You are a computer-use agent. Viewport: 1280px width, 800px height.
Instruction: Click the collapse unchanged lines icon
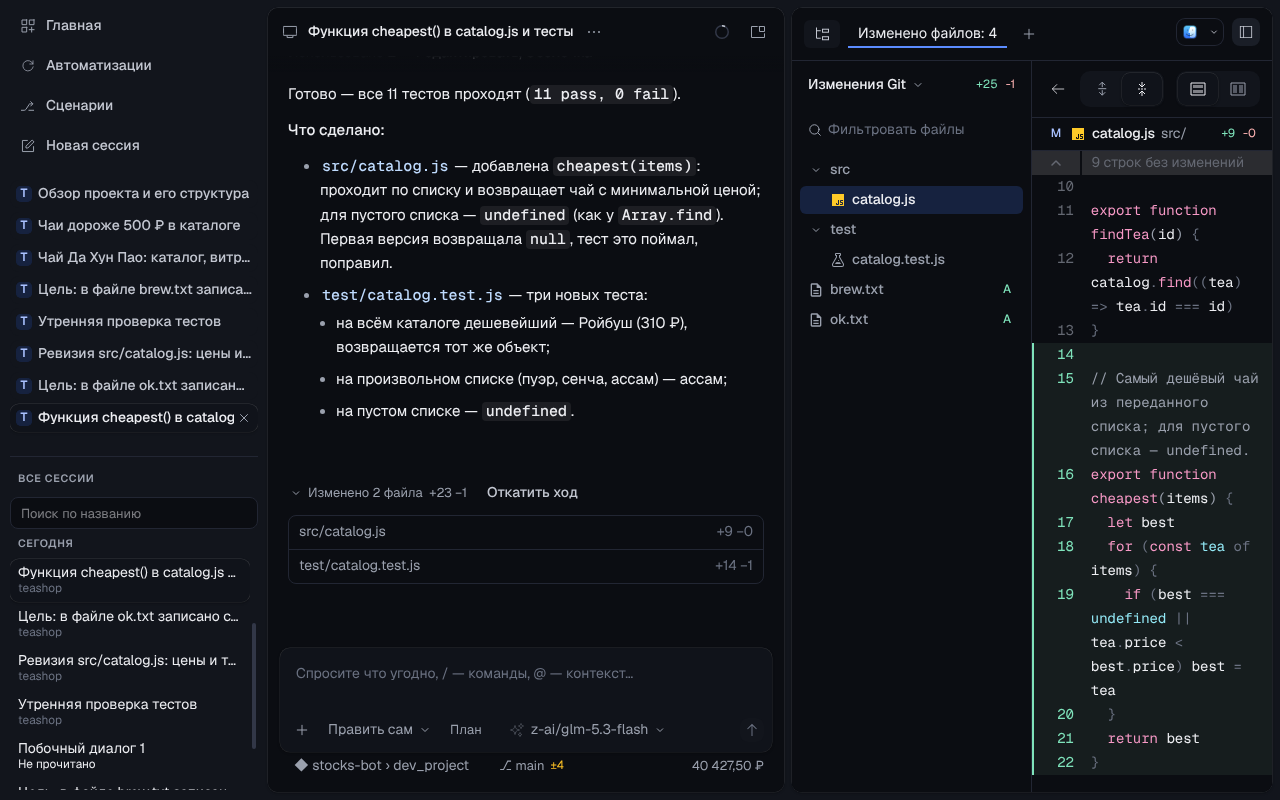tap(1141, 89)
